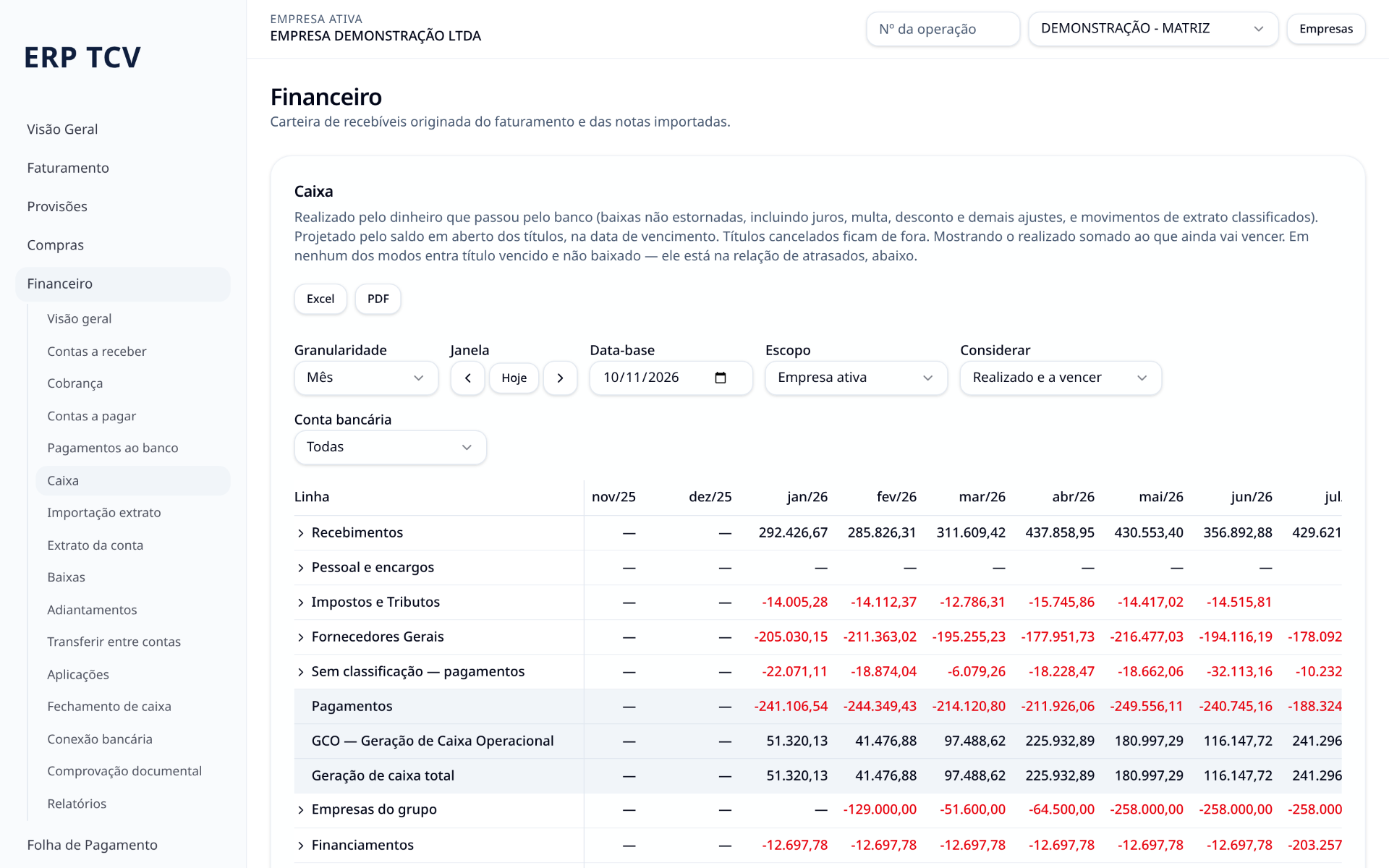
Task: Expand the Impostos e Tributos row
Action: pyautogui.click(x=301, y=603)
